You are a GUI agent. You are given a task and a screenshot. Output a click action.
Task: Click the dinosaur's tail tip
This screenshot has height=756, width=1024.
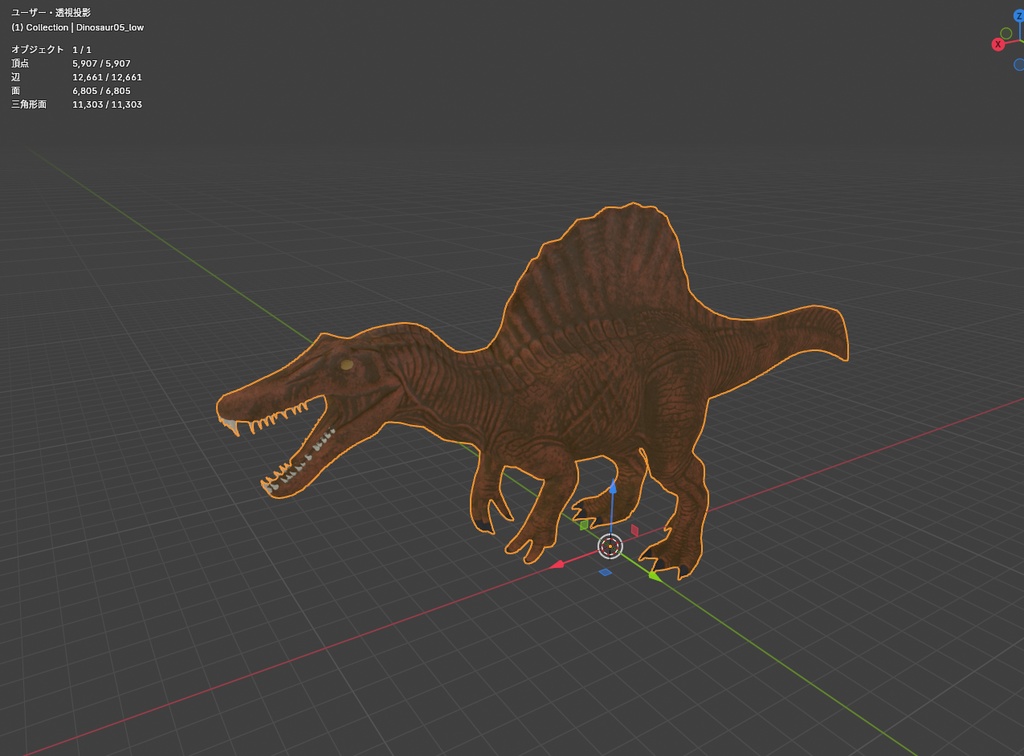click(x=836, y=333)
